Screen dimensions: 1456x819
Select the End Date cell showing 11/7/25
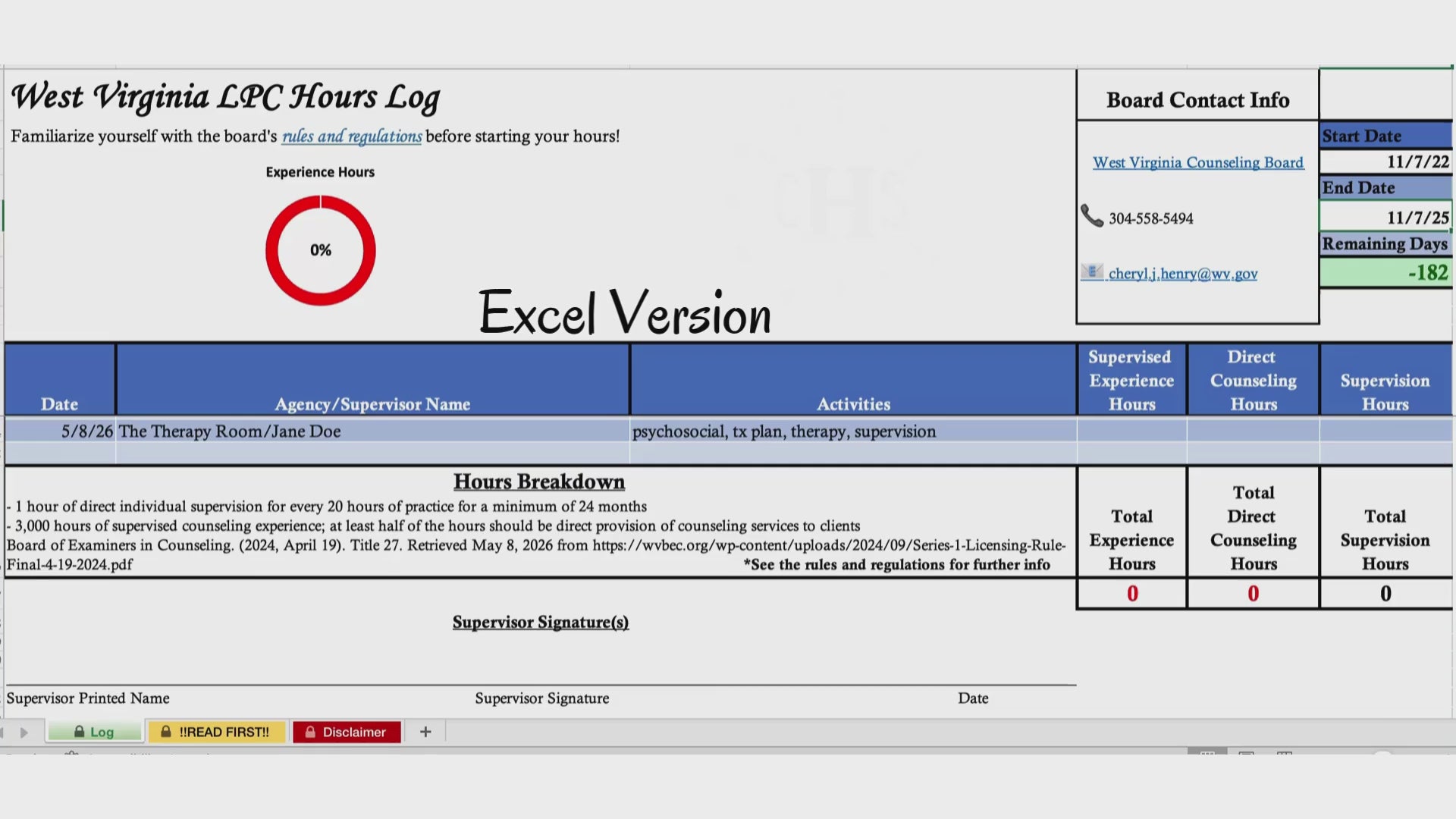pyautogui.click(x=1385, y=217)
